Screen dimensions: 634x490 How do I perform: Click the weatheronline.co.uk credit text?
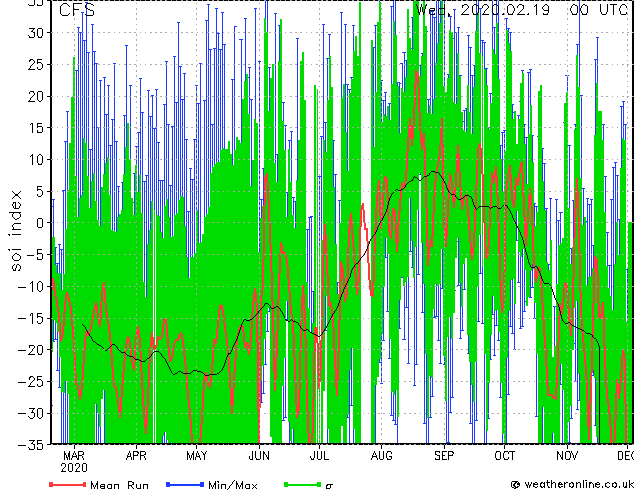point(579,484)
